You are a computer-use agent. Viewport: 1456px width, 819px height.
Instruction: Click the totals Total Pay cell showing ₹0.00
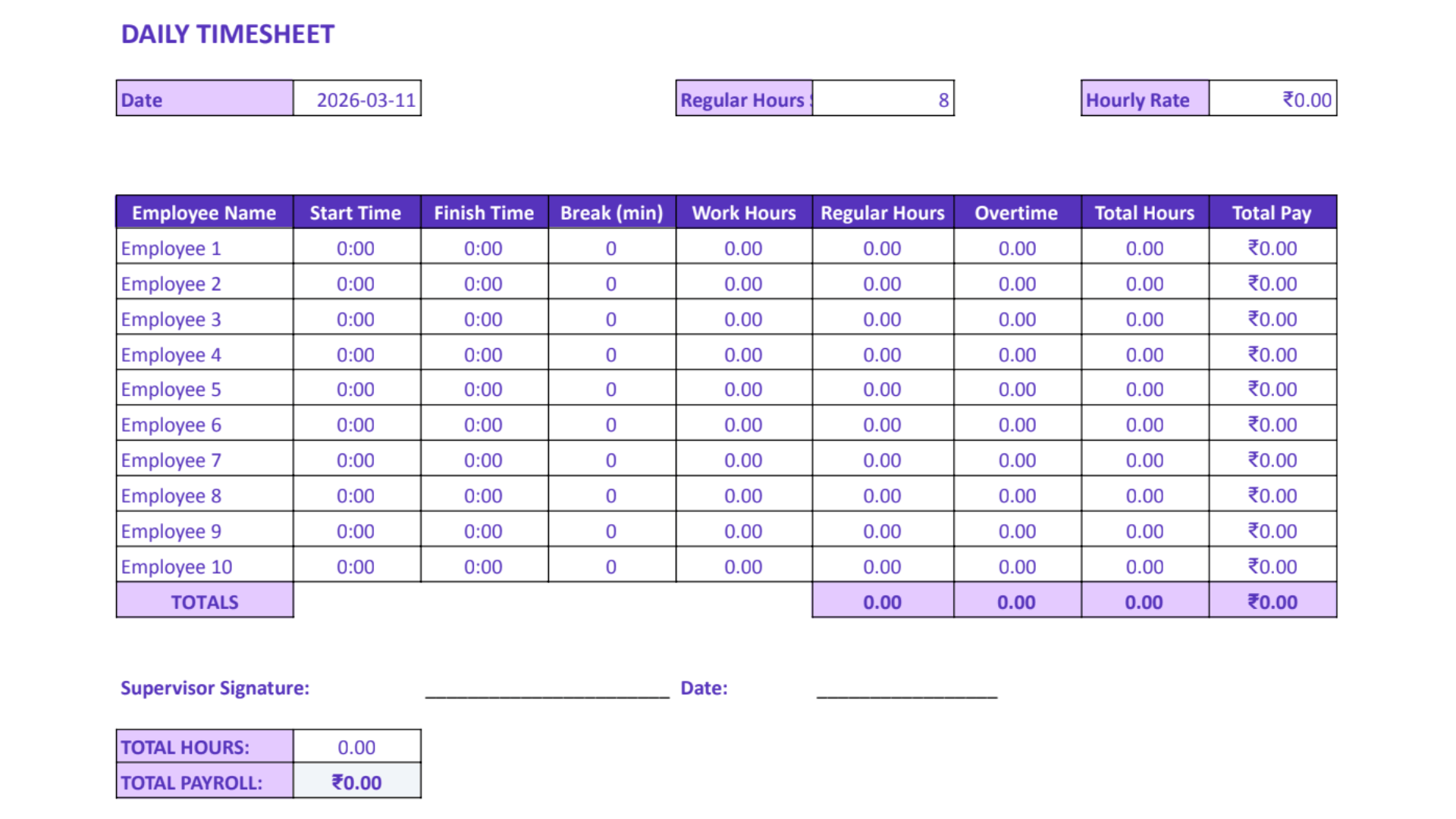click(x=1272, y=601)
